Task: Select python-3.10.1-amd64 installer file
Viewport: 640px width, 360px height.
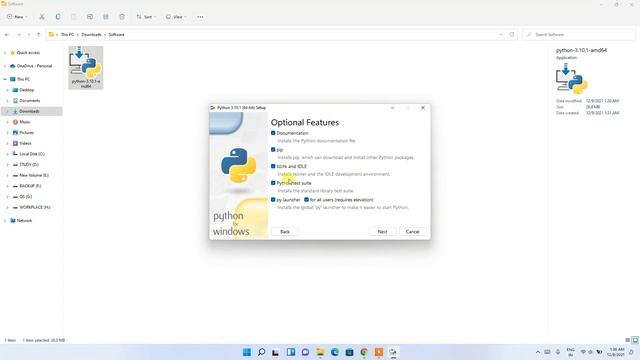Action: tap(86, 67)
